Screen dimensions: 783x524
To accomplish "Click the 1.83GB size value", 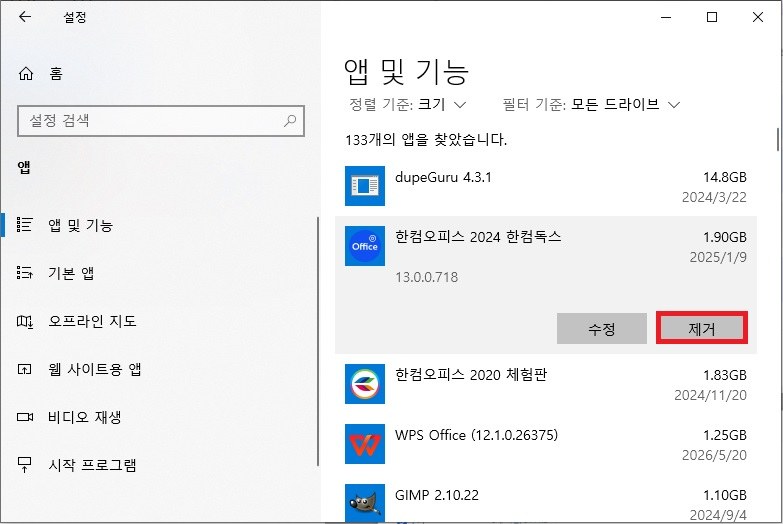I will 725,375.
